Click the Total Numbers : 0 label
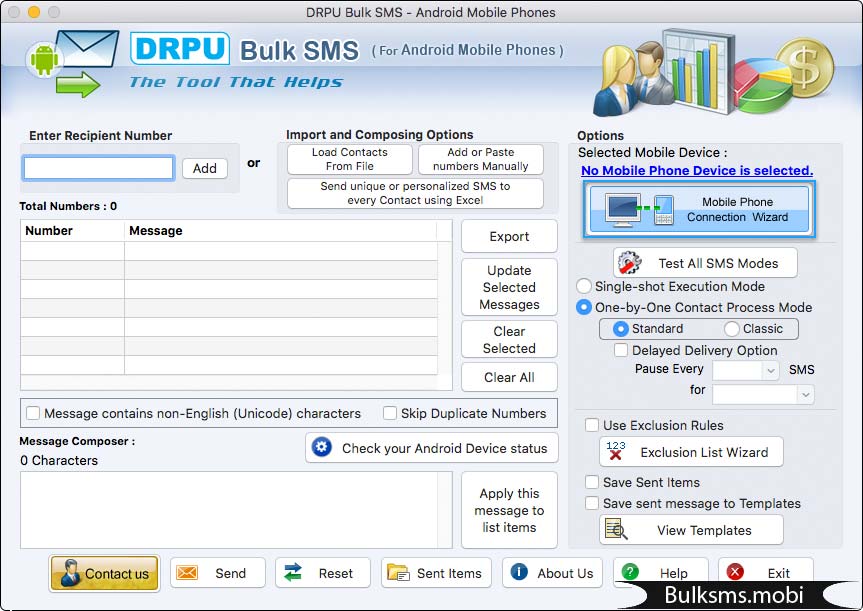Image resolution: width=863 pixels, height=611 pixels. click(x=68, y=206)
